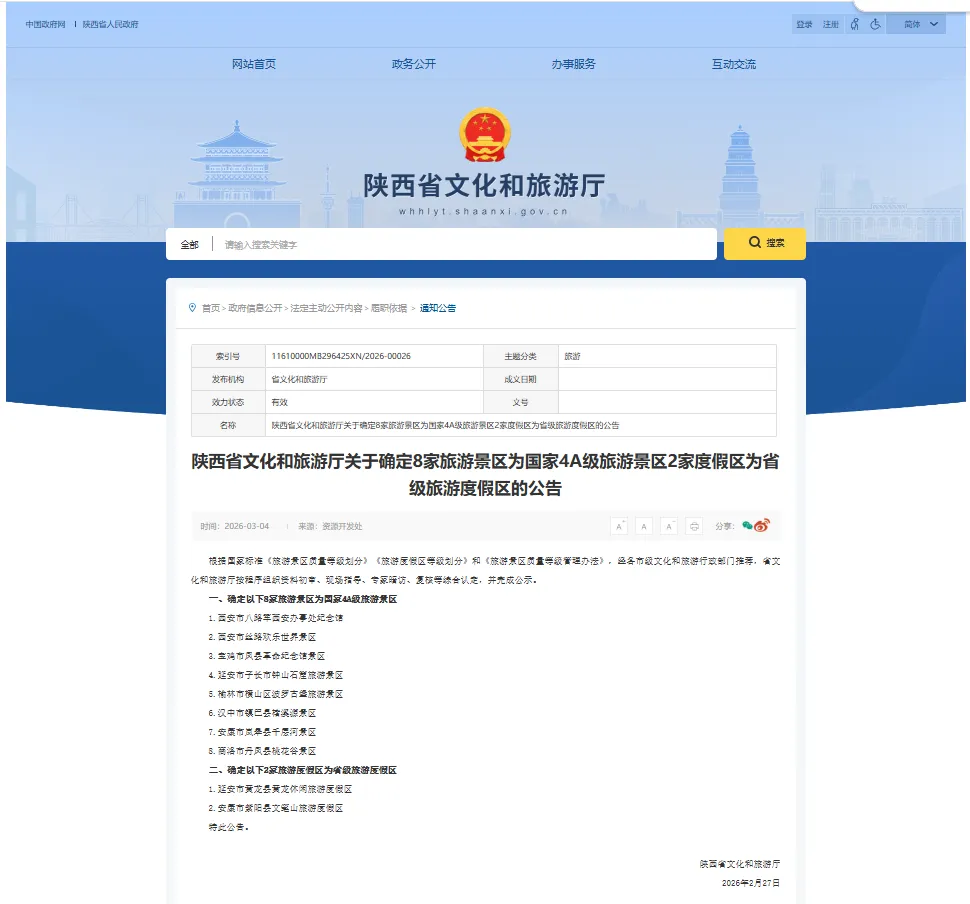Click list item 榆林市横山区波罗古堡旅游景区
The height and width of the screenshot is (904, 970).
pos(276,694)
